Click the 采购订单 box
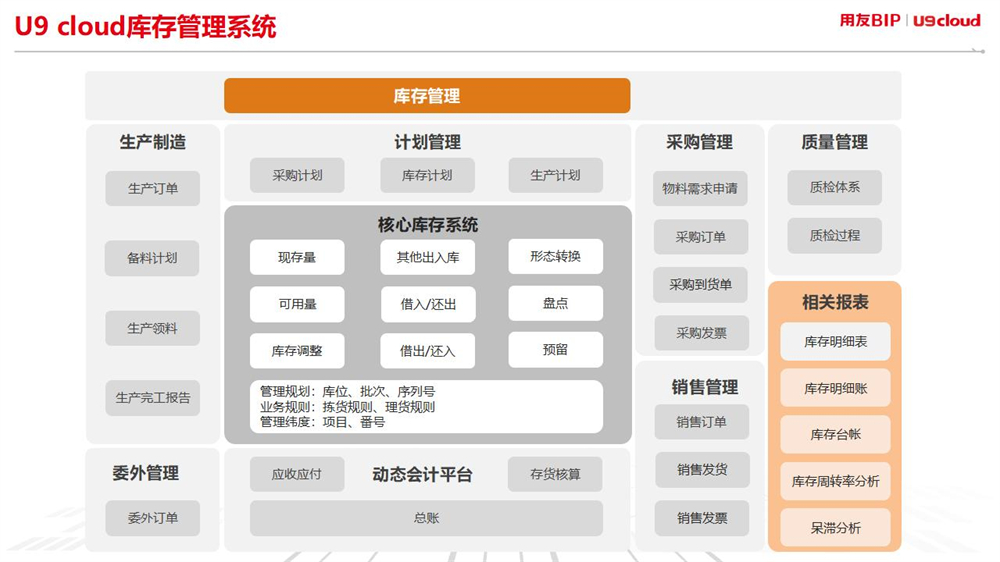 click(x=701, y=237)
